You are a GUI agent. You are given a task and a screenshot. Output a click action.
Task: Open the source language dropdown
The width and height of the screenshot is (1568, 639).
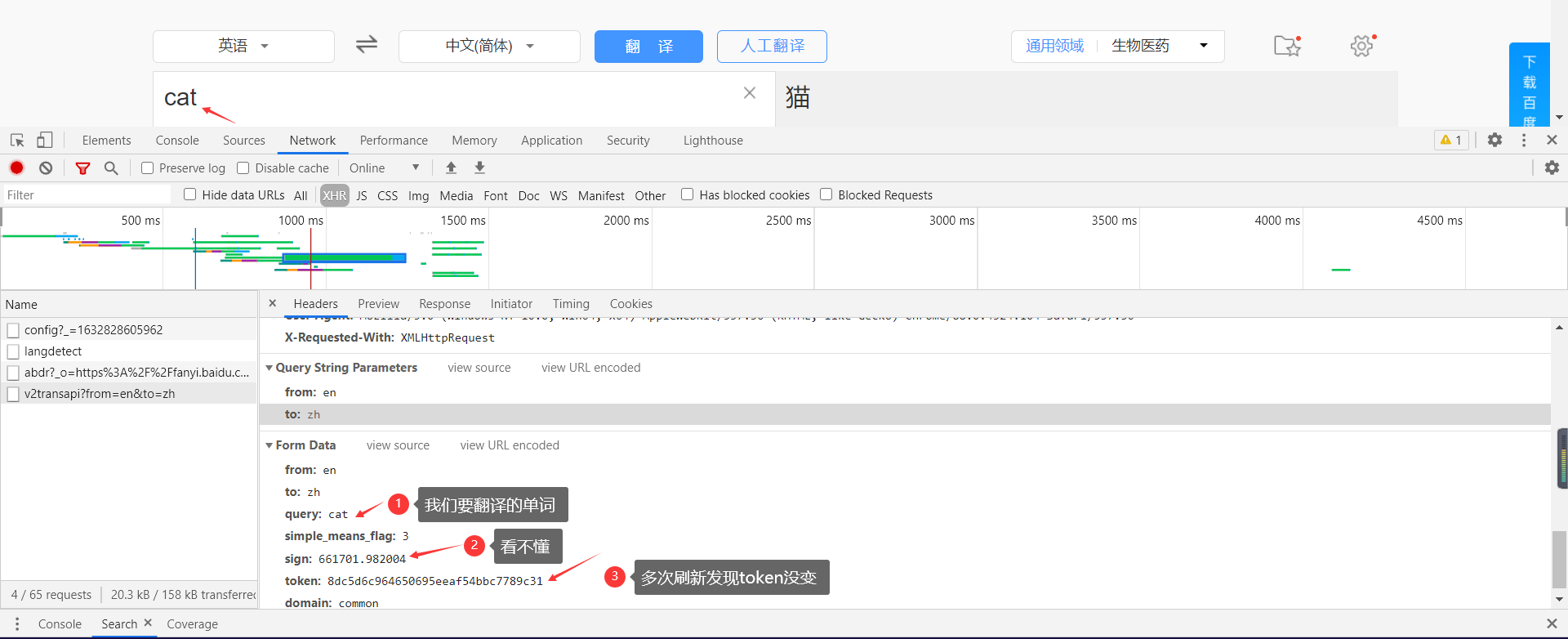tap(243, 47)
